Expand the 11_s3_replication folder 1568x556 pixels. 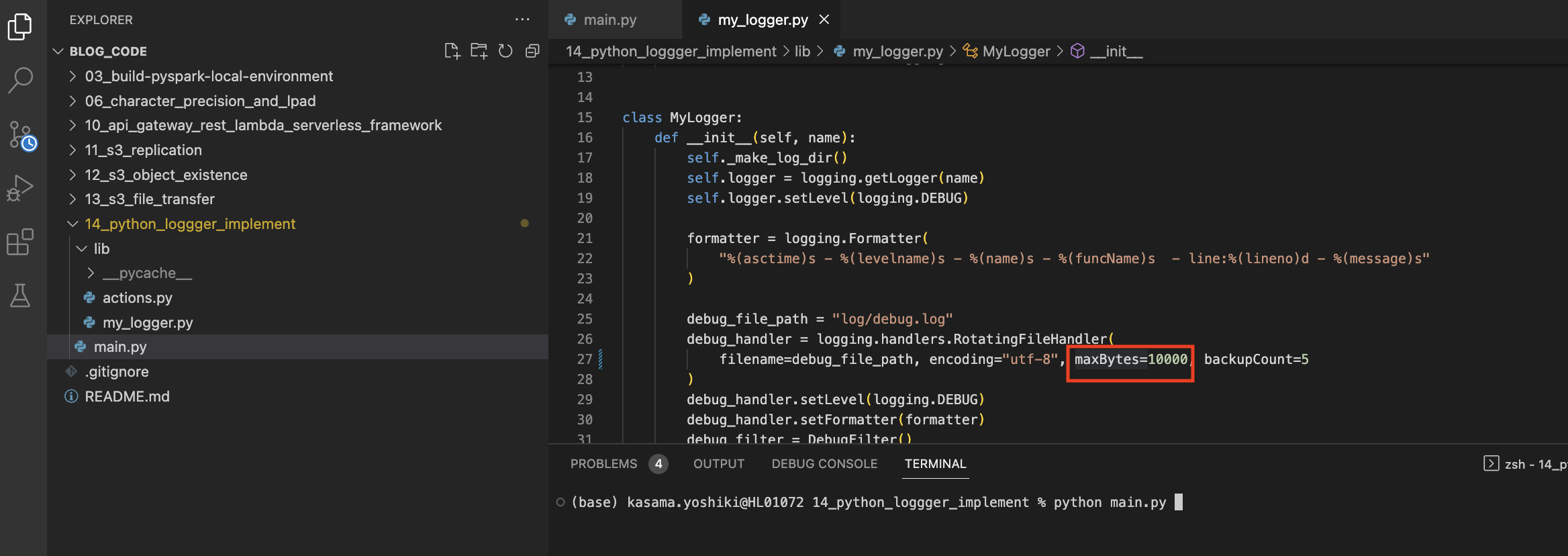click(297, 150)
